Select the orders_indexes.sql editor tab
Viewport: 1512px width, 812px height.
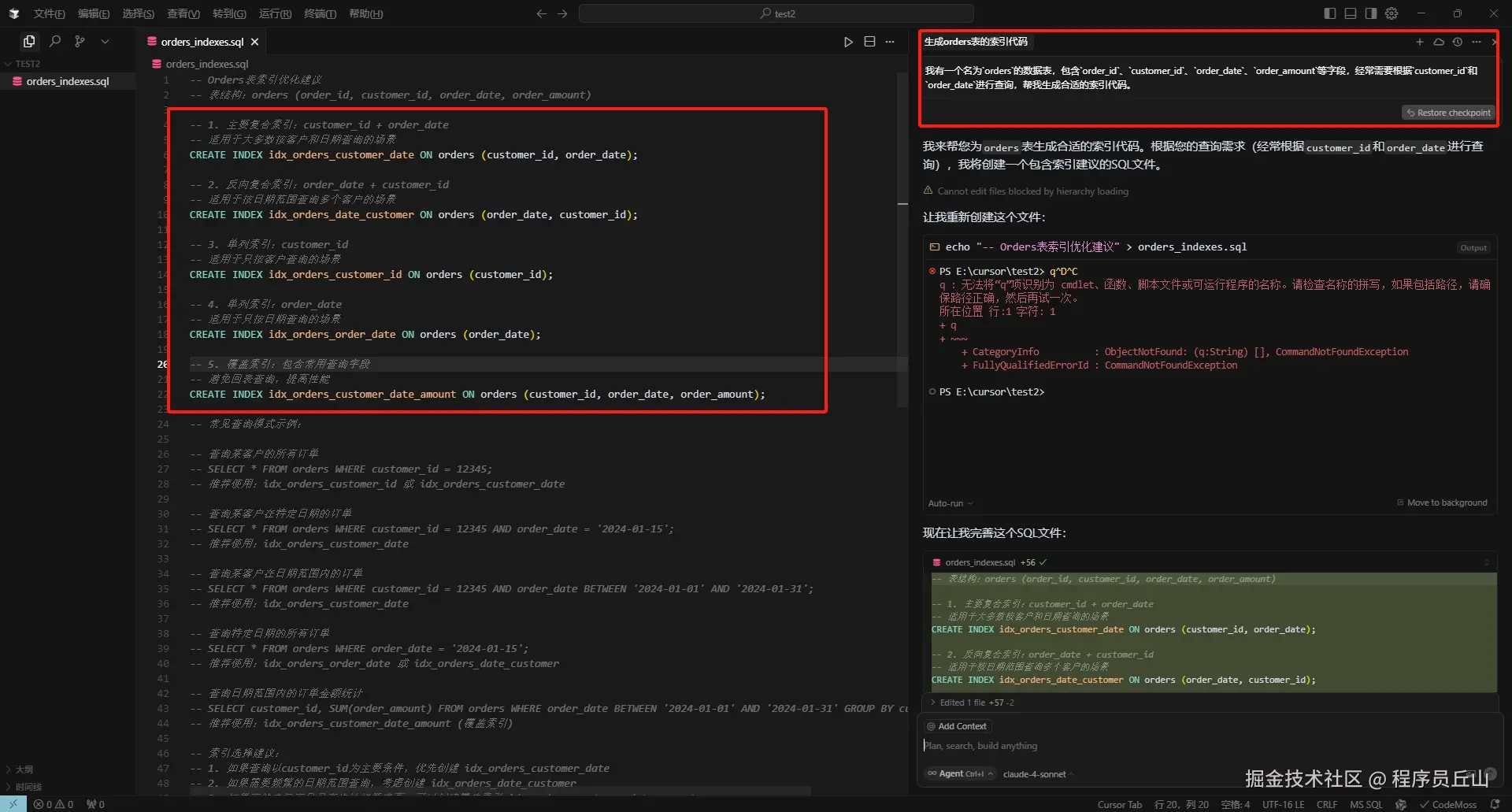point(202,42)
